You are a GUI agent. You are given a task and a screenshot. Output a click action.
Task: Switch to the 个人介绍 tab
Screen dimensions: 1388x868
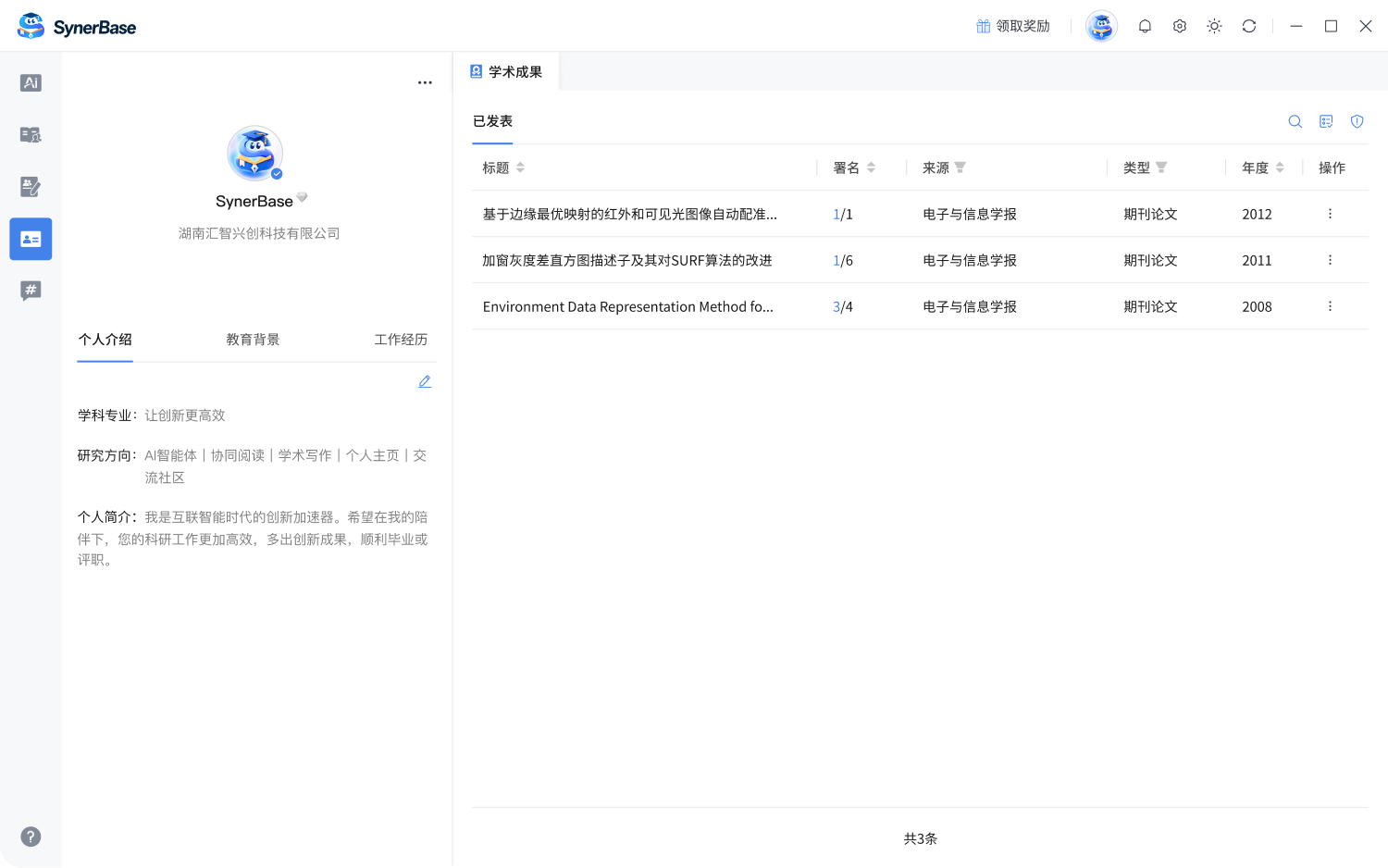[x=105, y=340]
